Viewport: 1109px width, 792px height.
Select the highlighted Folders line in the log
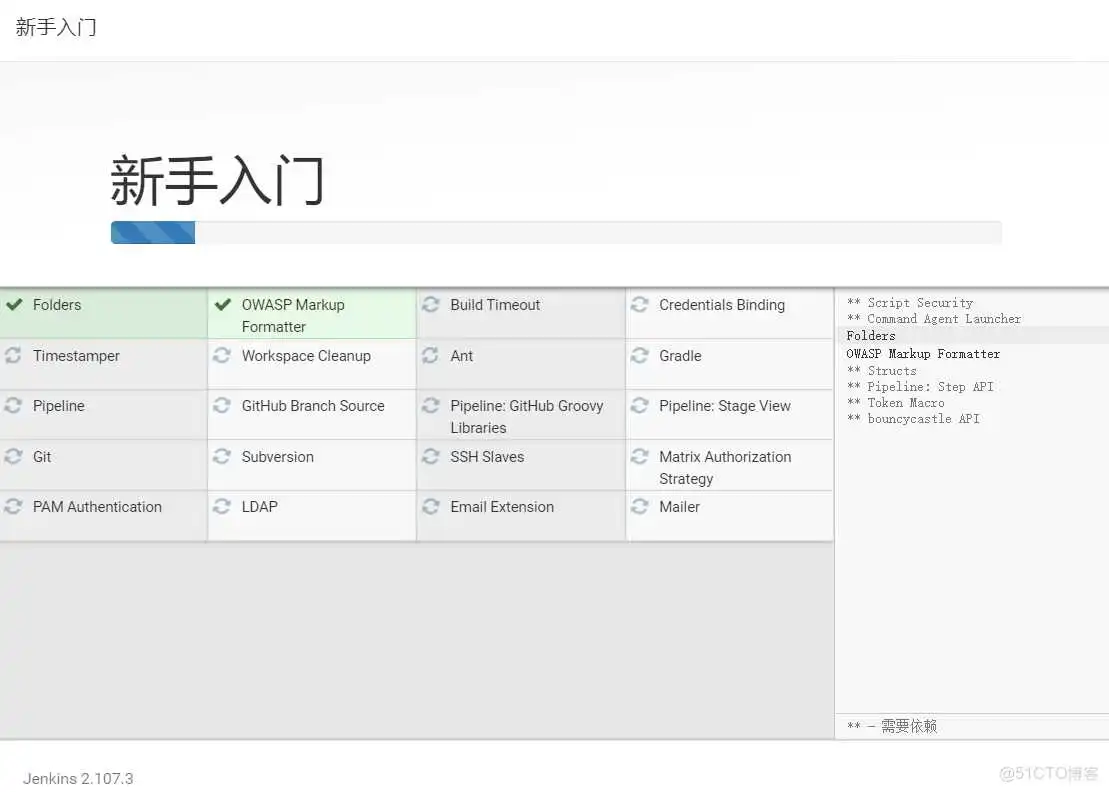pos(870,336)
